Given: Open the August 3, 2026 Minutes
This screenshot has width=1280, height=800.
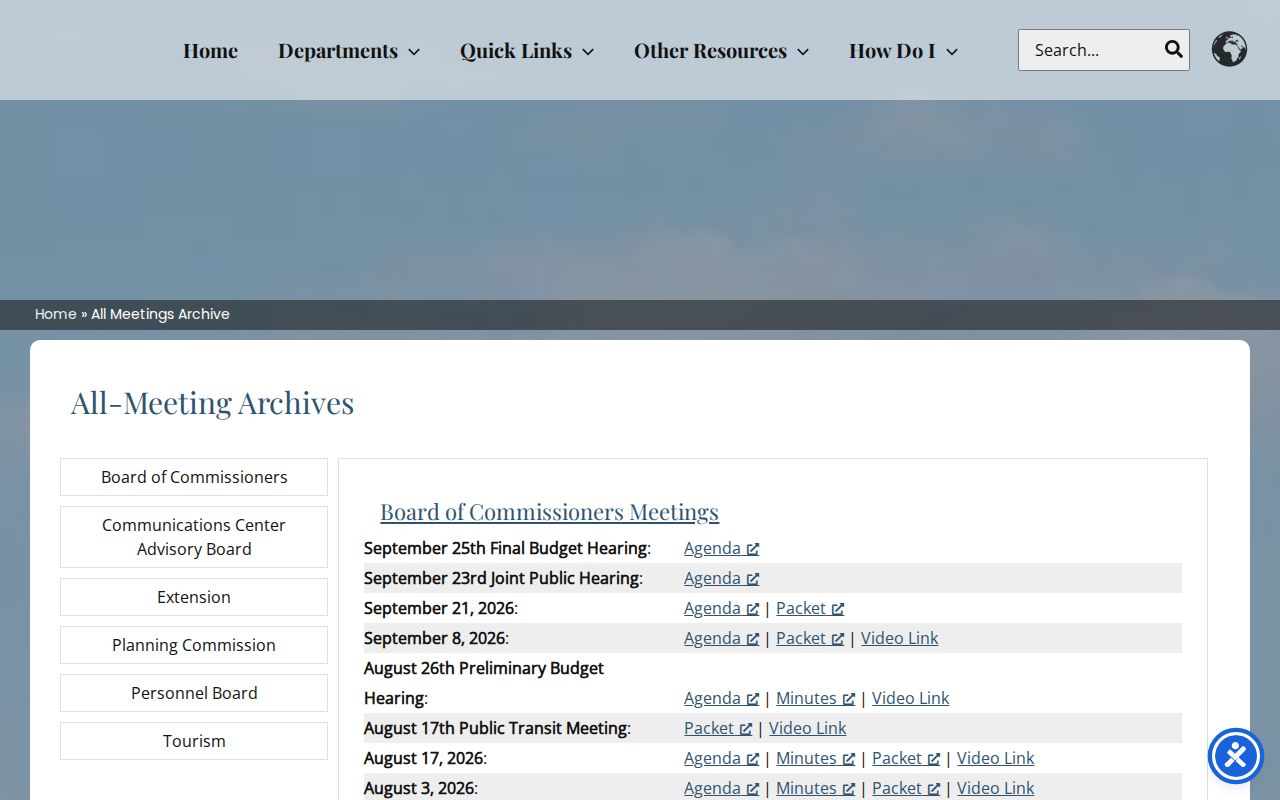Looking at the screenshot, I should point(815,788).
